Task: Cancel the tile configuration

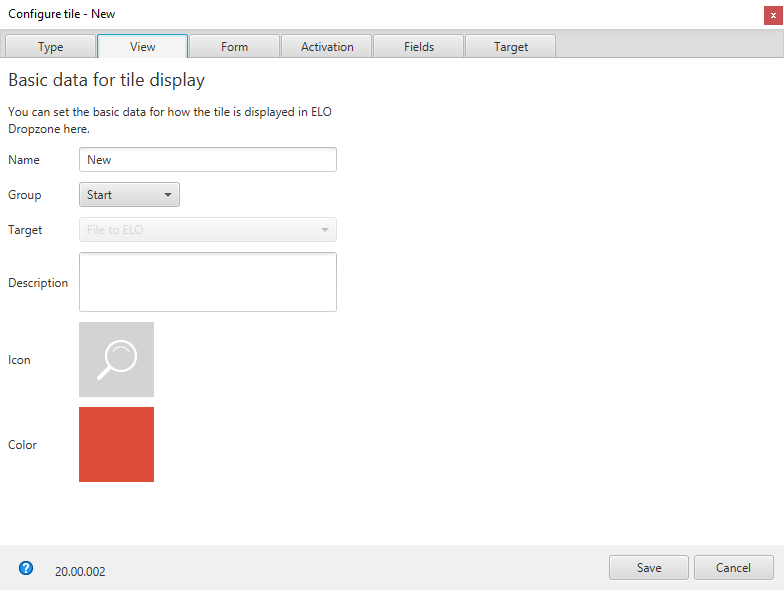Action: point(734,568)
